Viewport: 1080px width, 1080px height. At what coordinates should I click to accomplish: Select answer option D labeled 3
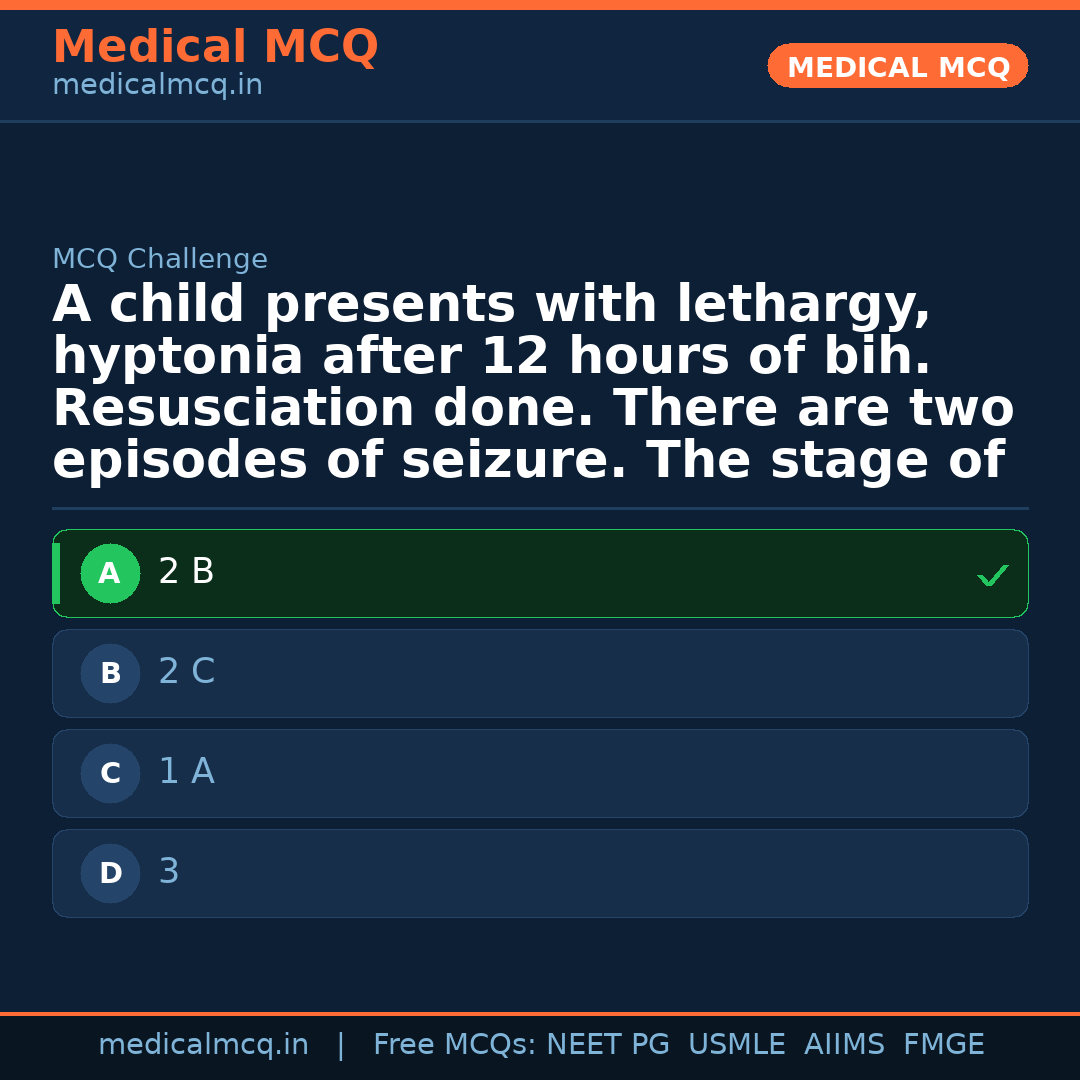coord(540,873)
